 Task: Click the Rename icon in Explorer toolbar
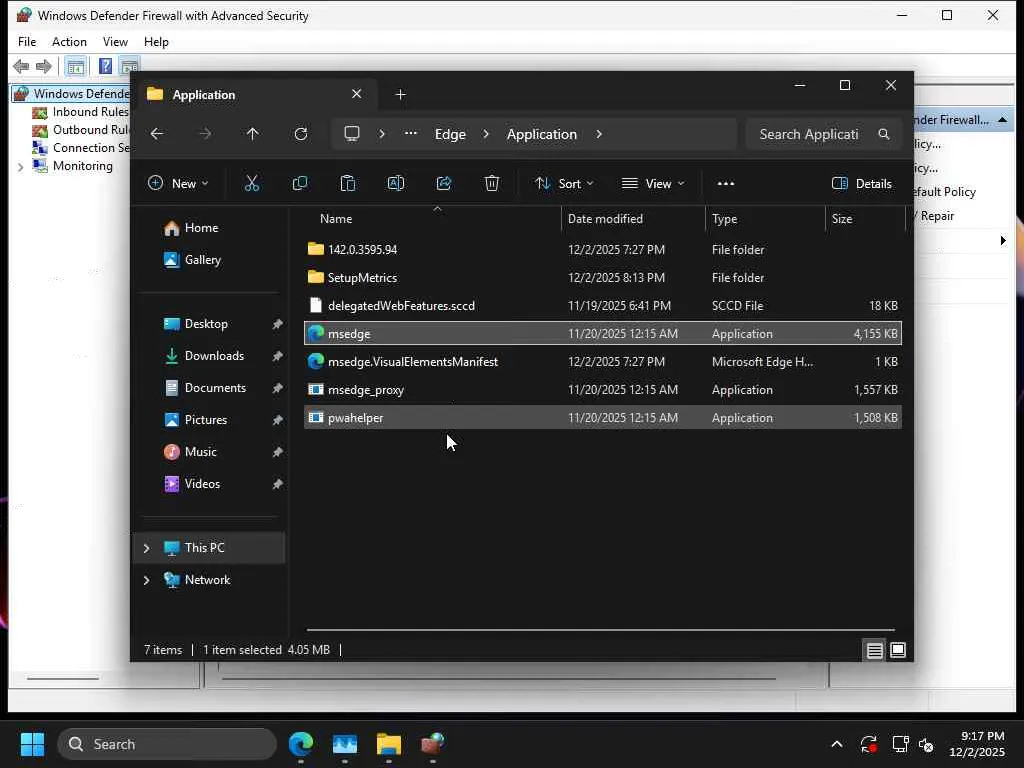tap(396, 184)
